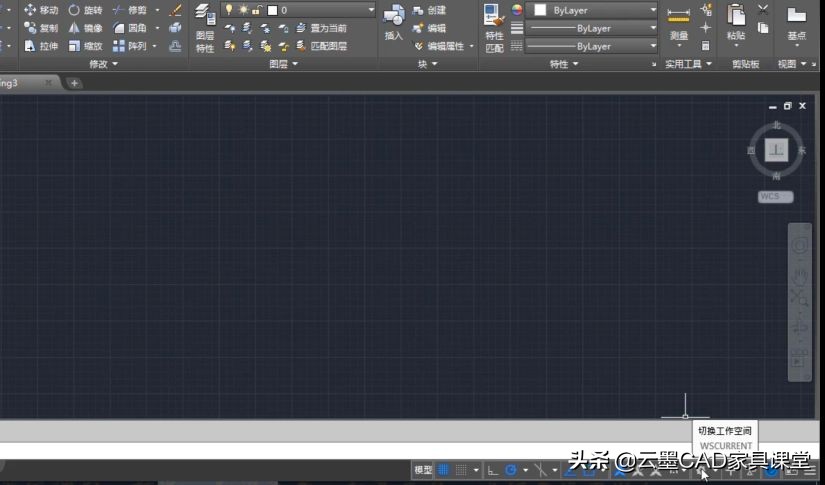Open a new drawing tab with plus

(74, 83)
